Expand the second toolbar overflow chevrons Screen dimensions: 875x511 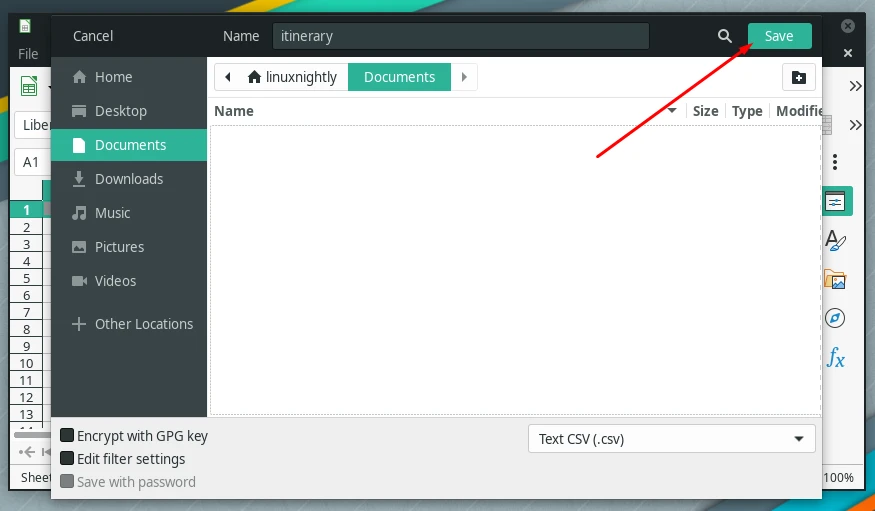(x=855, y=125)
